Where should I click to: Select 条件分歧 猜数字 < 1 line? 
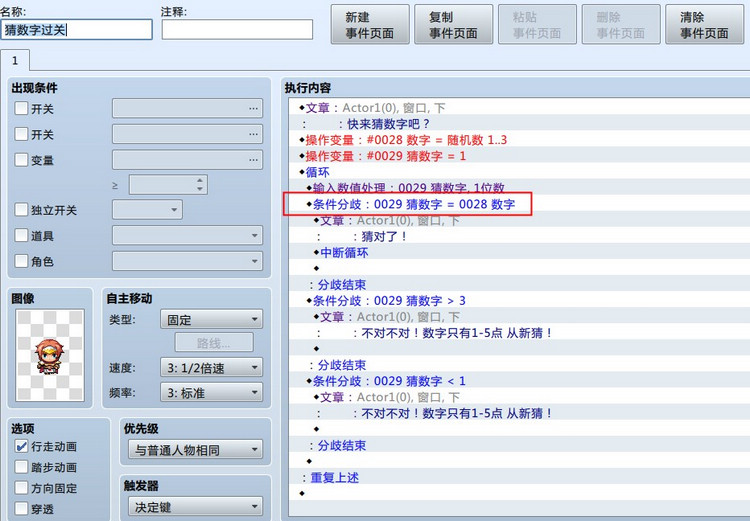tap(519, 381)
